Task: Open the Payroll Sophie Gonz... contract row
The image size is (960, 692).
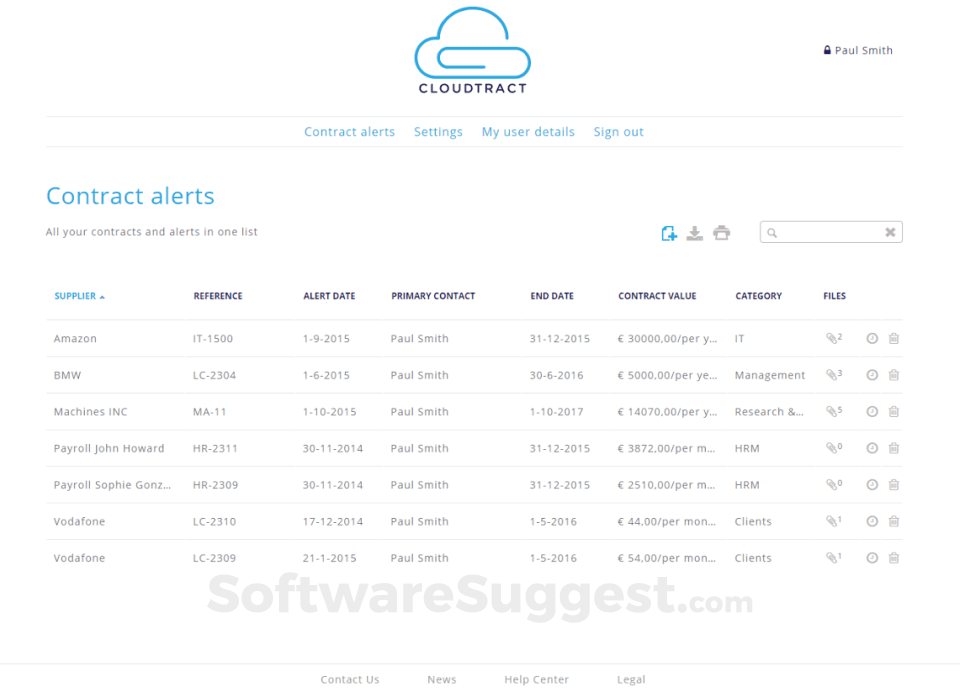Action: pyautogui.click(x=112, y=485)
